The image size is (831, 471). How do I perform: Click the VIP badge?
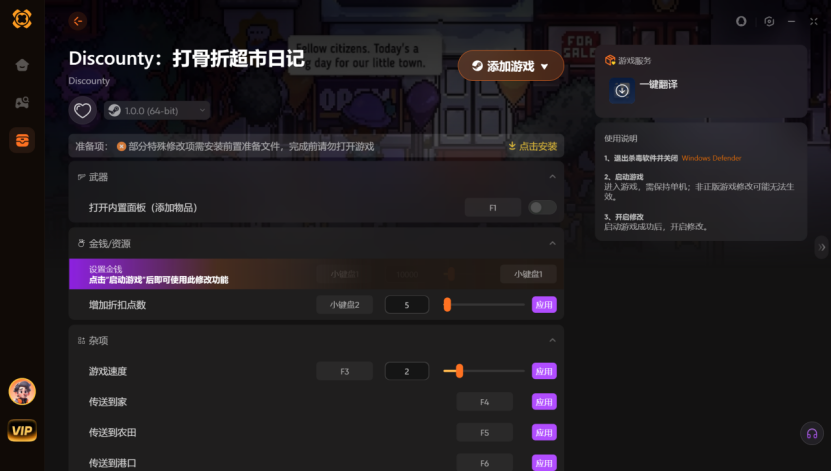(x=22, y=431)
